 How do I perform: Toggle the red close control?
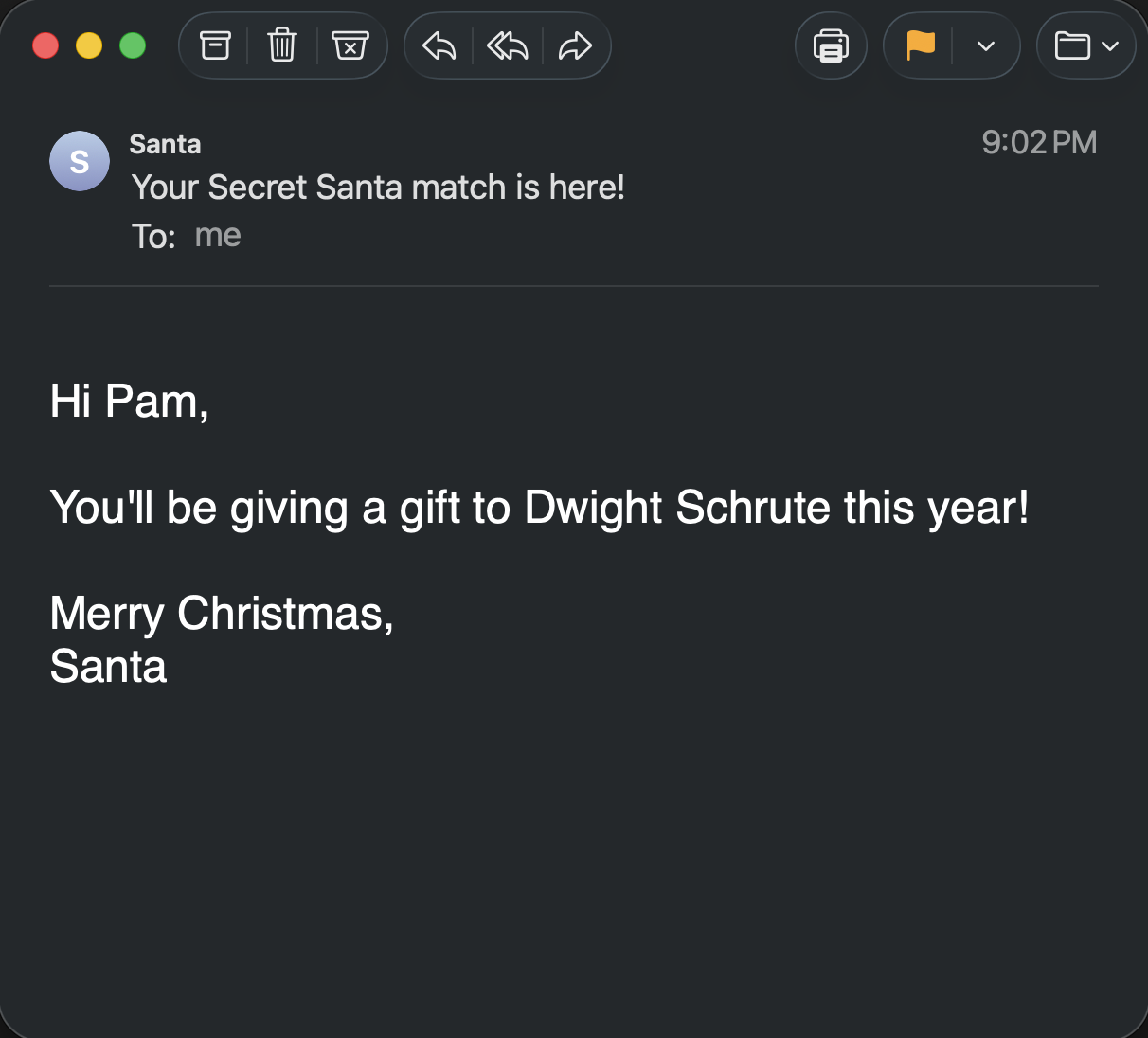[45, 45]
